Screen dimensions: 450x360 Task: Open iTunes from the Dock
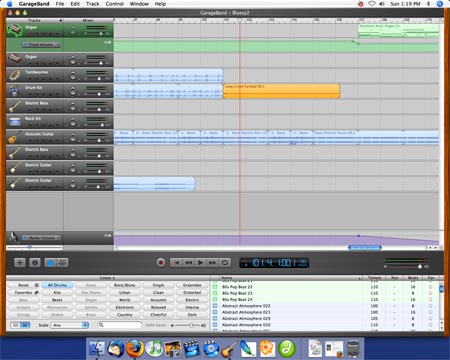click(x=154, y=348)
